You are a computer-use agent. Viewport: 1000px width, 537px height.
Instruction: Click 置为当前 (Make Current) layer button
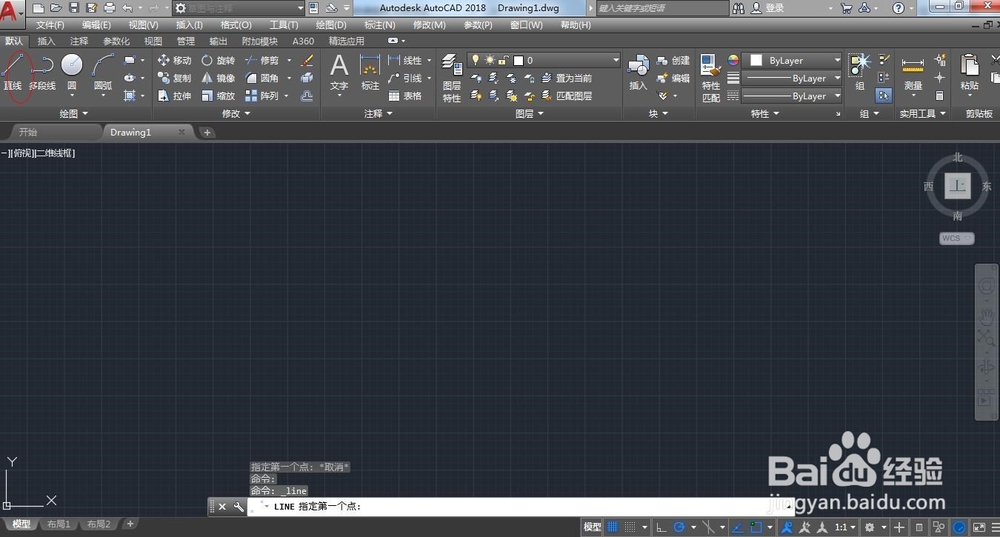567,78
